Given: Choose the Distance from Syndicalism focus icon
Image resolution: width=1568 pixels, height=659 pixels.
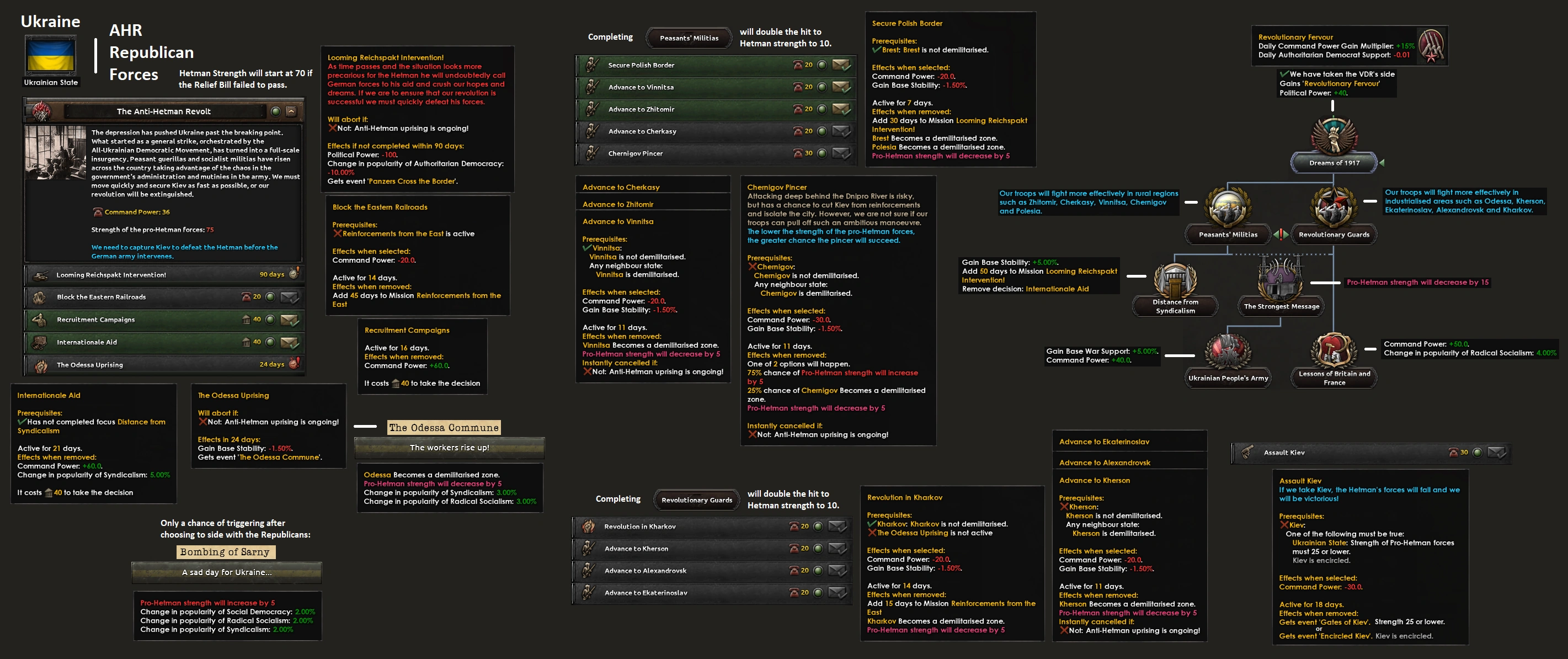Looking at the screenshot, I should coord(1175,280).
